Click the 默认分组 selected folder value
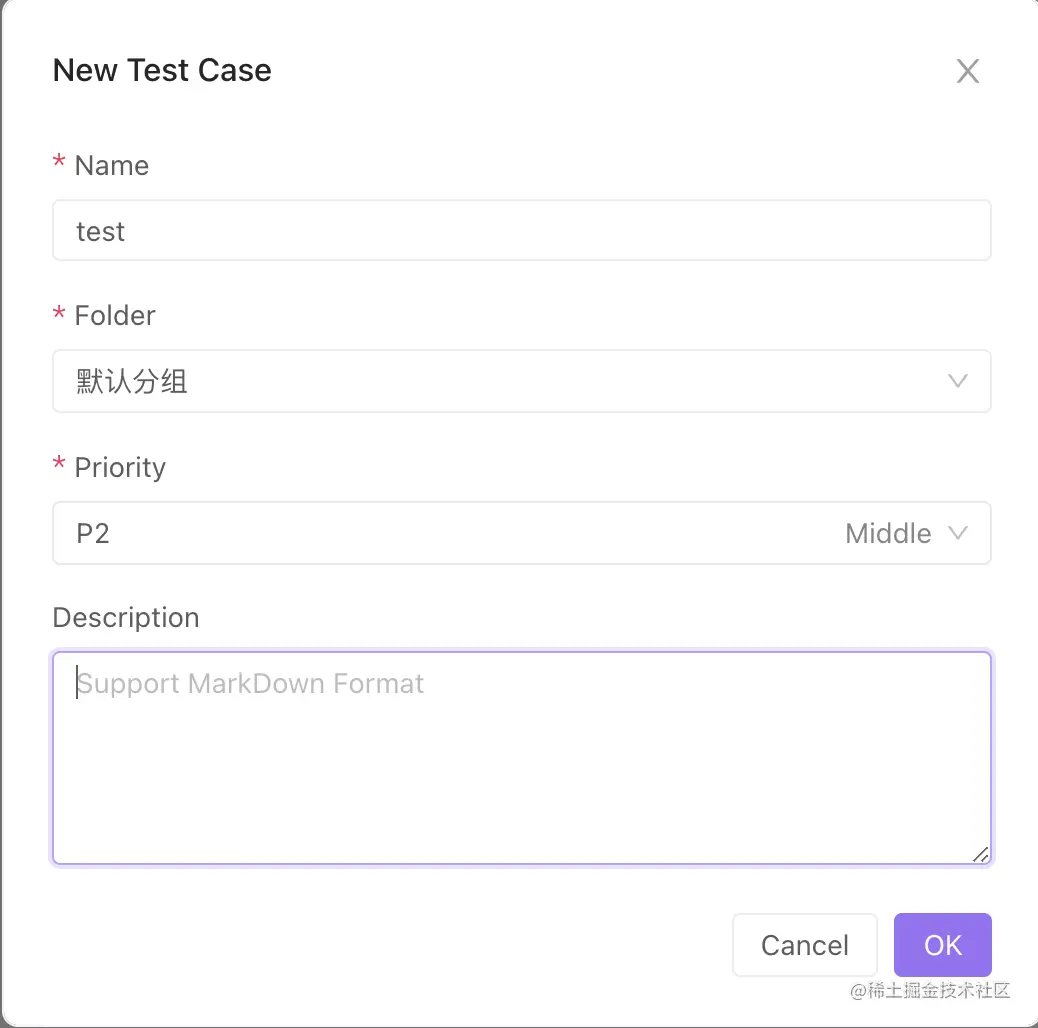The width and height of the screenshot is (1038, 1028). click(x=132, y=382)
